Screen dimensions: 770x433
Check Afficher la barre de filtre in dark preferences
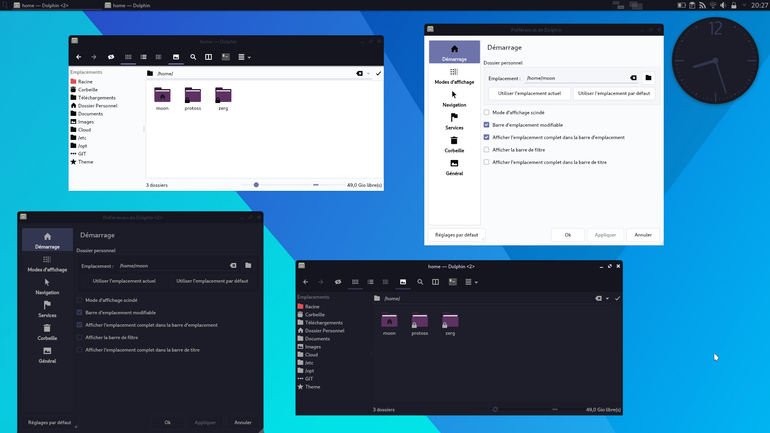[x=80, y=337]
